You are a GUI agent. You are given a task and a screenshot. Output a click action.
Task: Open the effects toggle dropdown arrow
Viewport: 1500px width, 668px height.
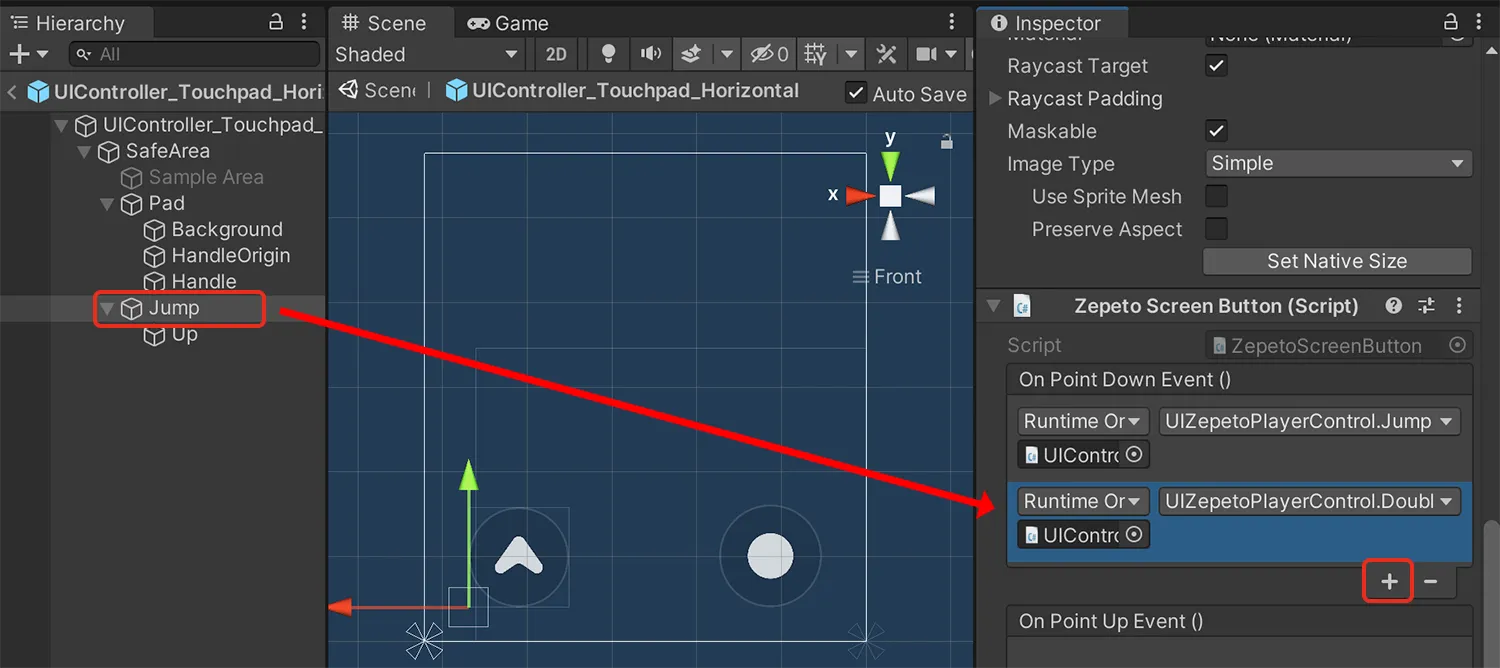pos(727,54)
